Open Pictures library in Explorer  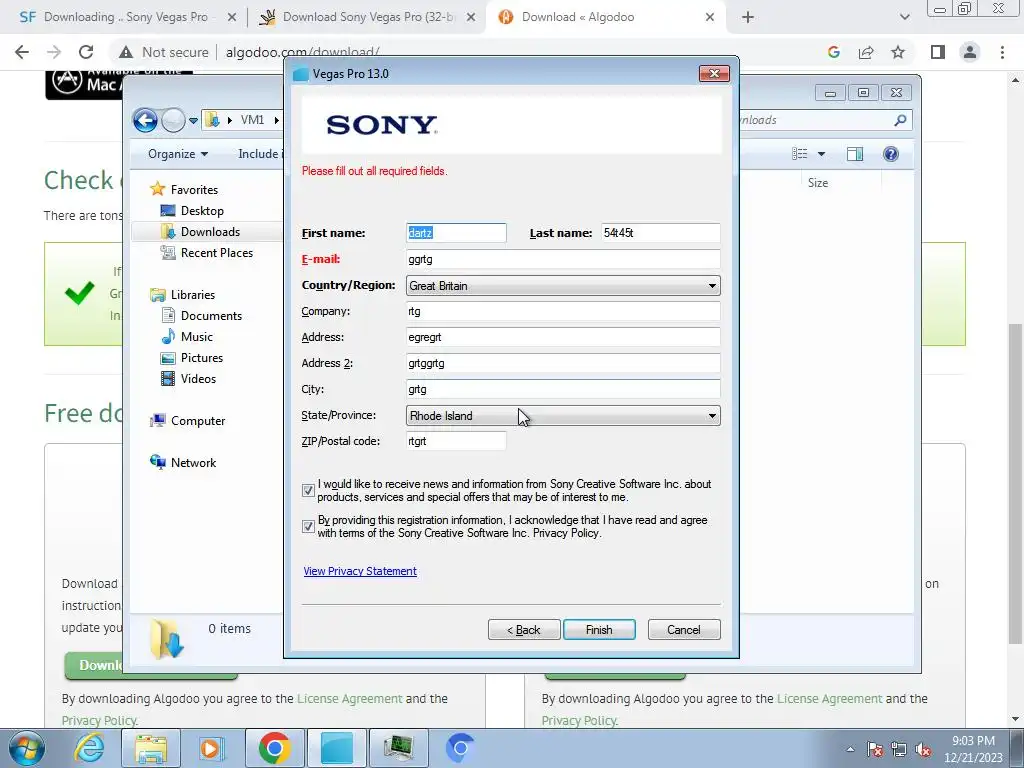201,357
